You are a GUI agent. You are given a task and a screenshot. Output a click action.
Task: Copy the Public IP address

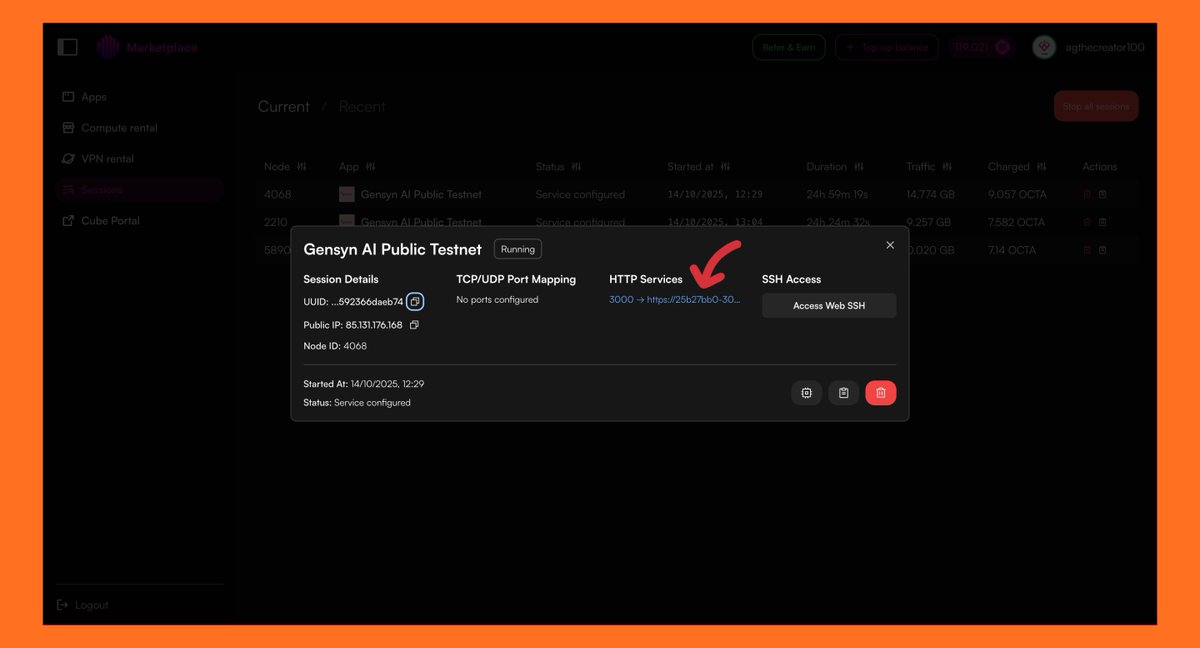pyautogui.click(x=414, y=325)
